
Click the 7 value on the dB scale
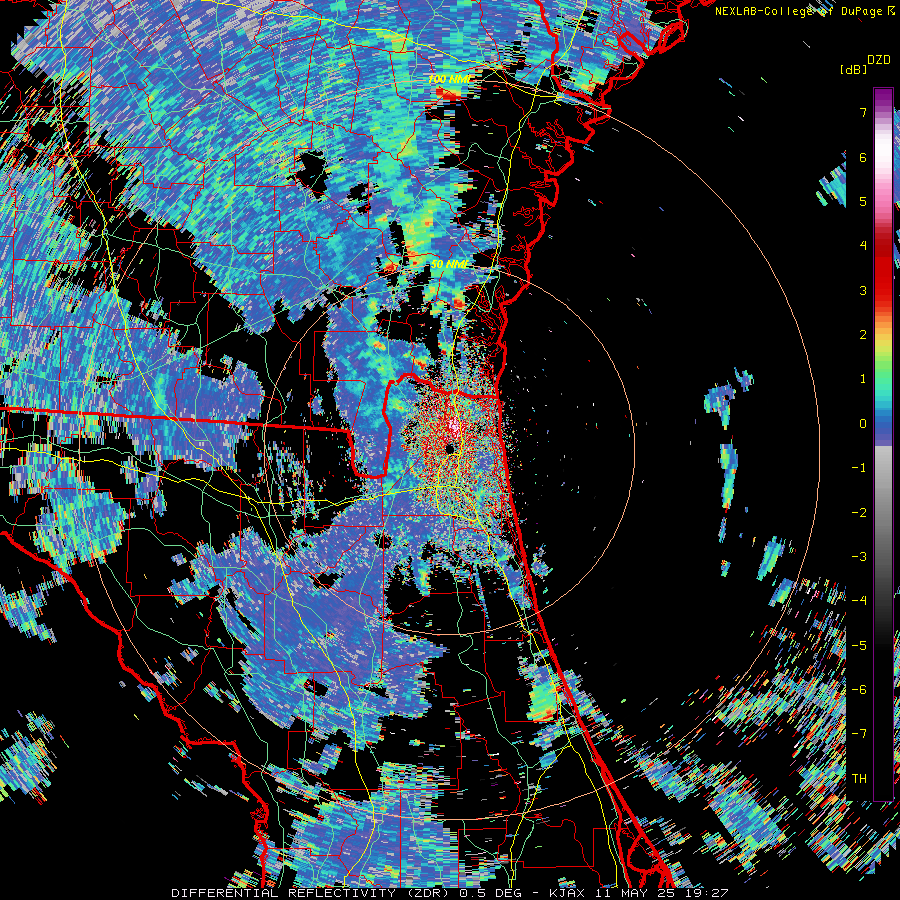[863, 113]
